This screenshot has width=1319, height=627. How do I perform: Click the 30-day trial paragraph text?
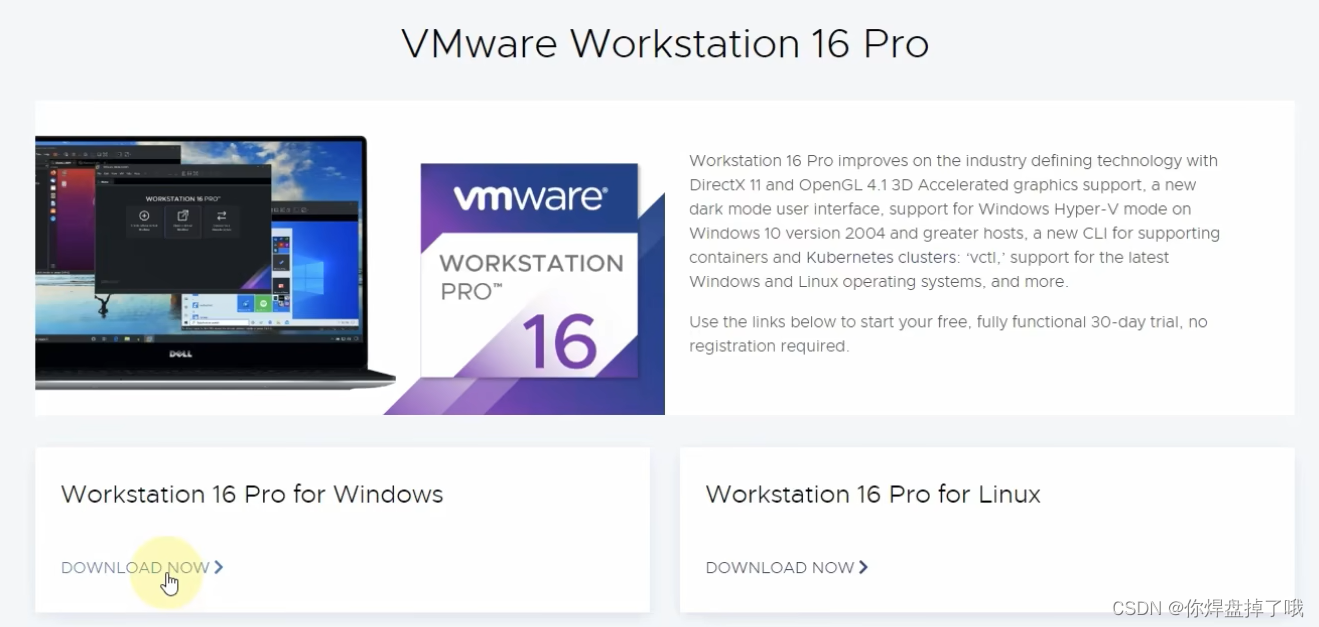point(948,334)
